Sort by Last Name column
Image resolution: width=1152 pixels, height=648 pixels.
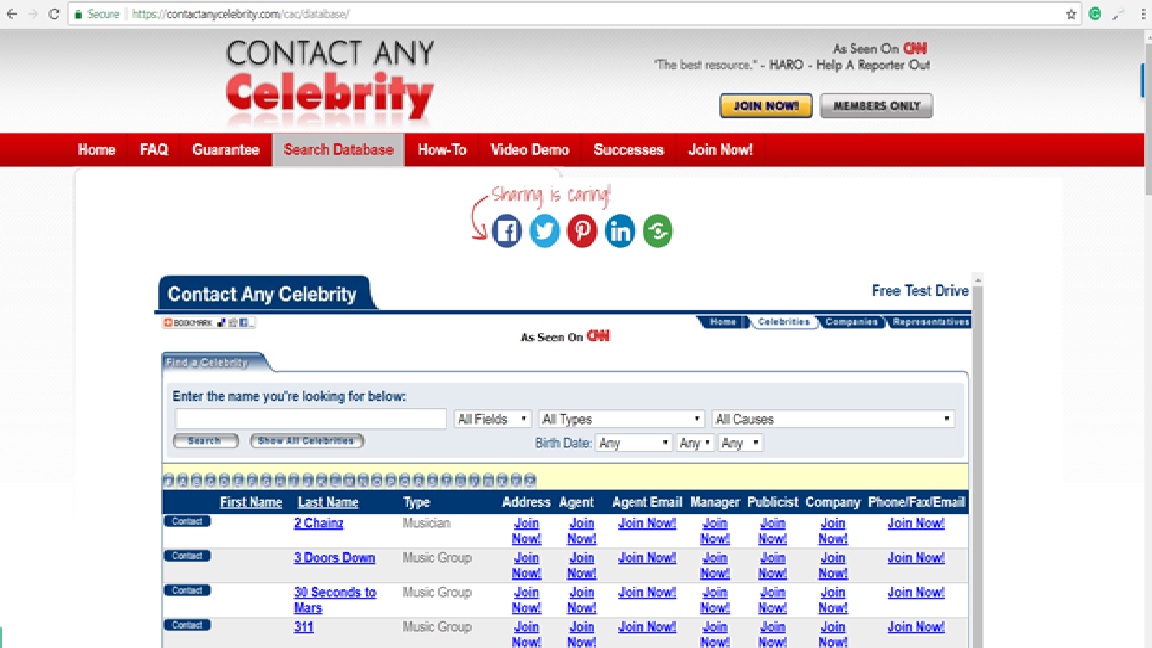tap(328, 503)
